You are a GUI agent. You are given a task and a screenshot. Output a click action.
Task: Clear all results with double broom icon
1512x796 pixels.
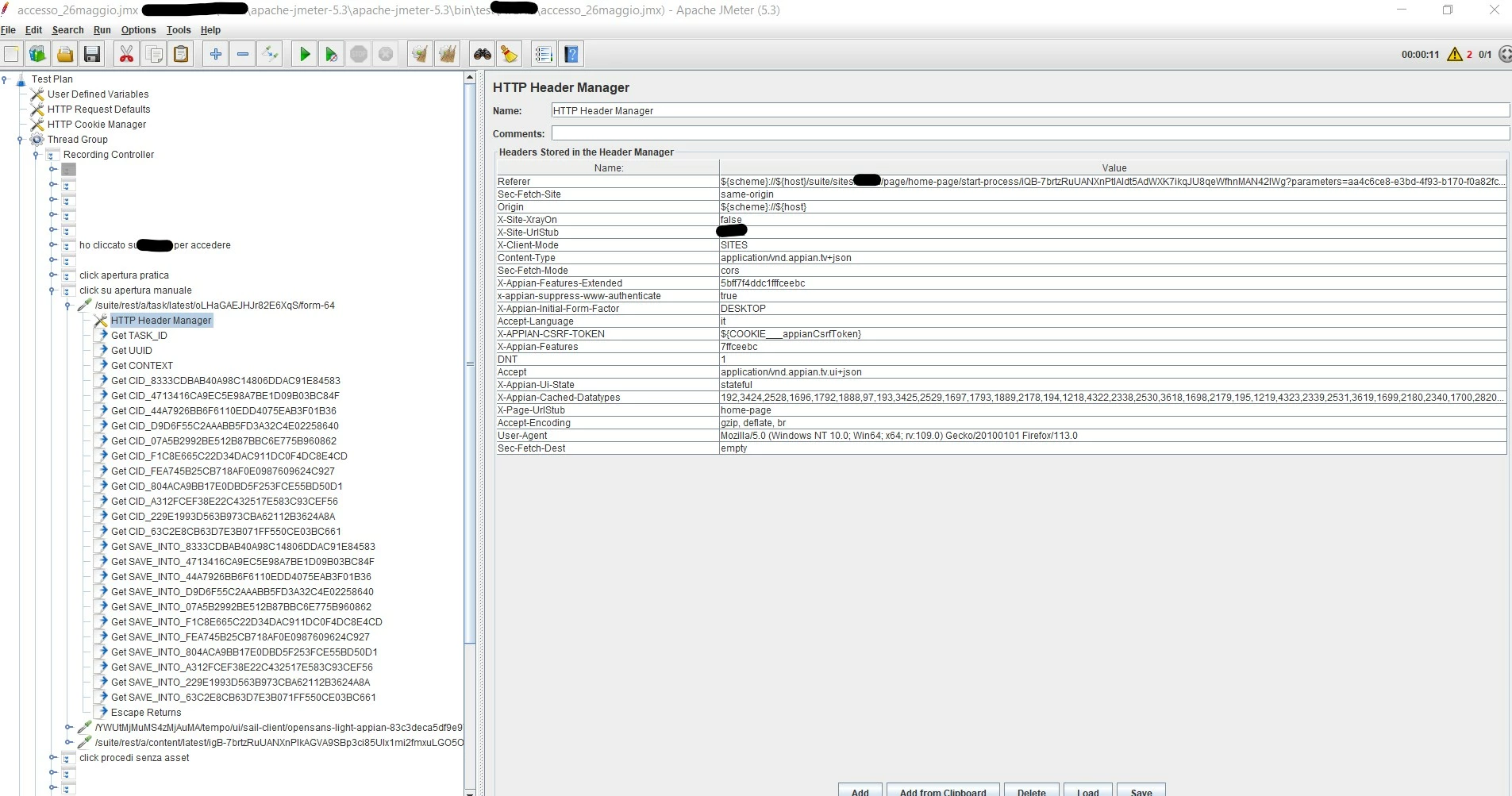[448, 54]
